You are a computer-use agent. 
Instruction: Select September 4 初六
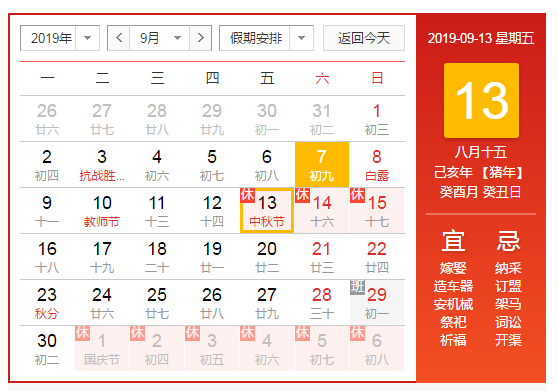click(x=157, y=165)
